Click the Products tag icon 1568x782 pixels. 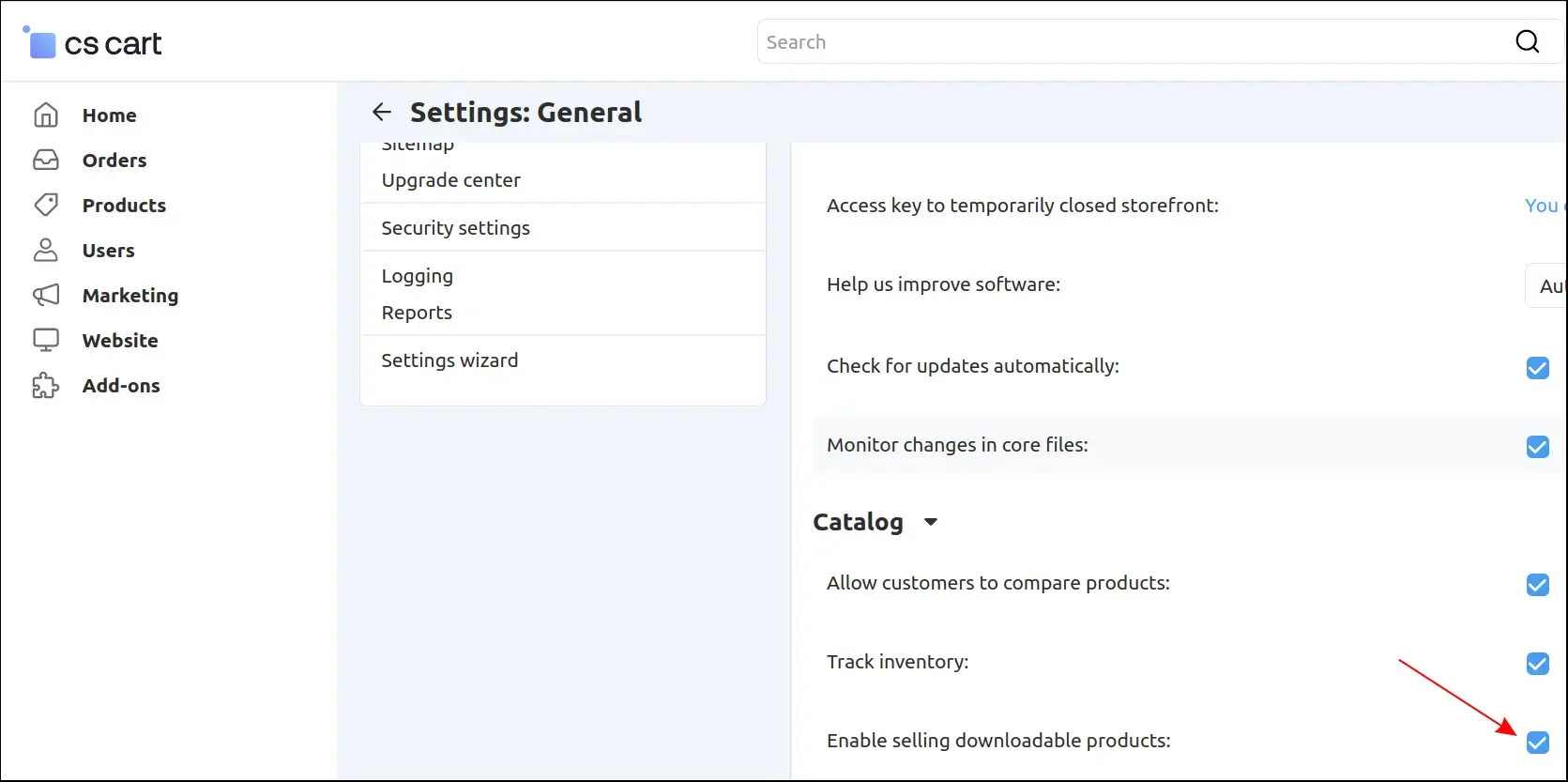click(x=46, y=206)
